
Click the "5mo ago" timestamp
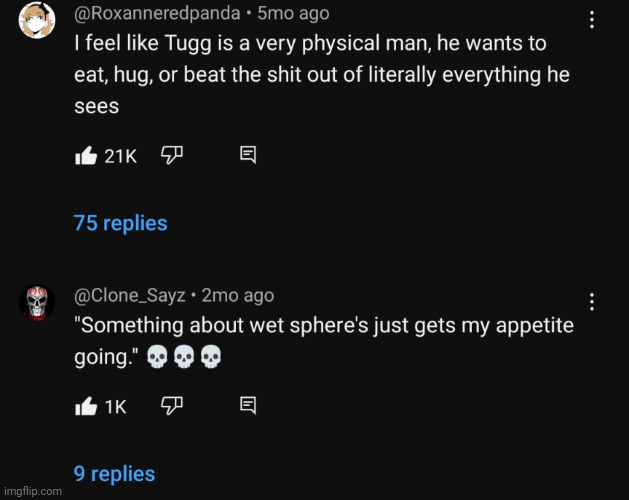(293, 14)
